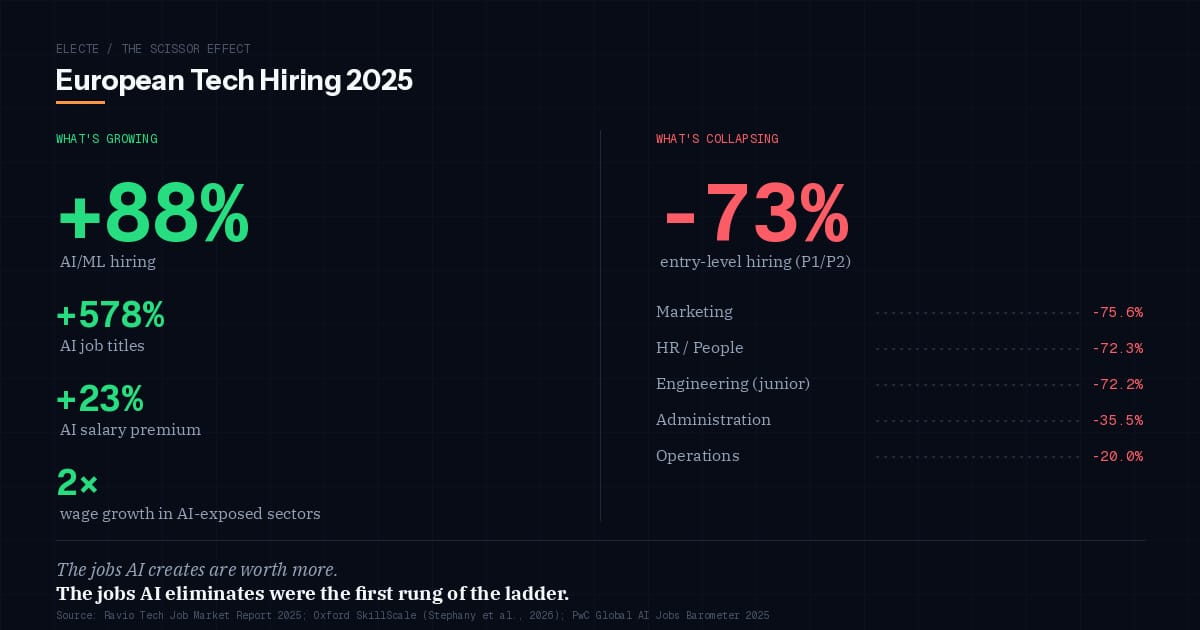The height and width of the screenshot is (630, 1200).
Task: Click THE SCISSOR EFFECT header label
Action: 186,49
